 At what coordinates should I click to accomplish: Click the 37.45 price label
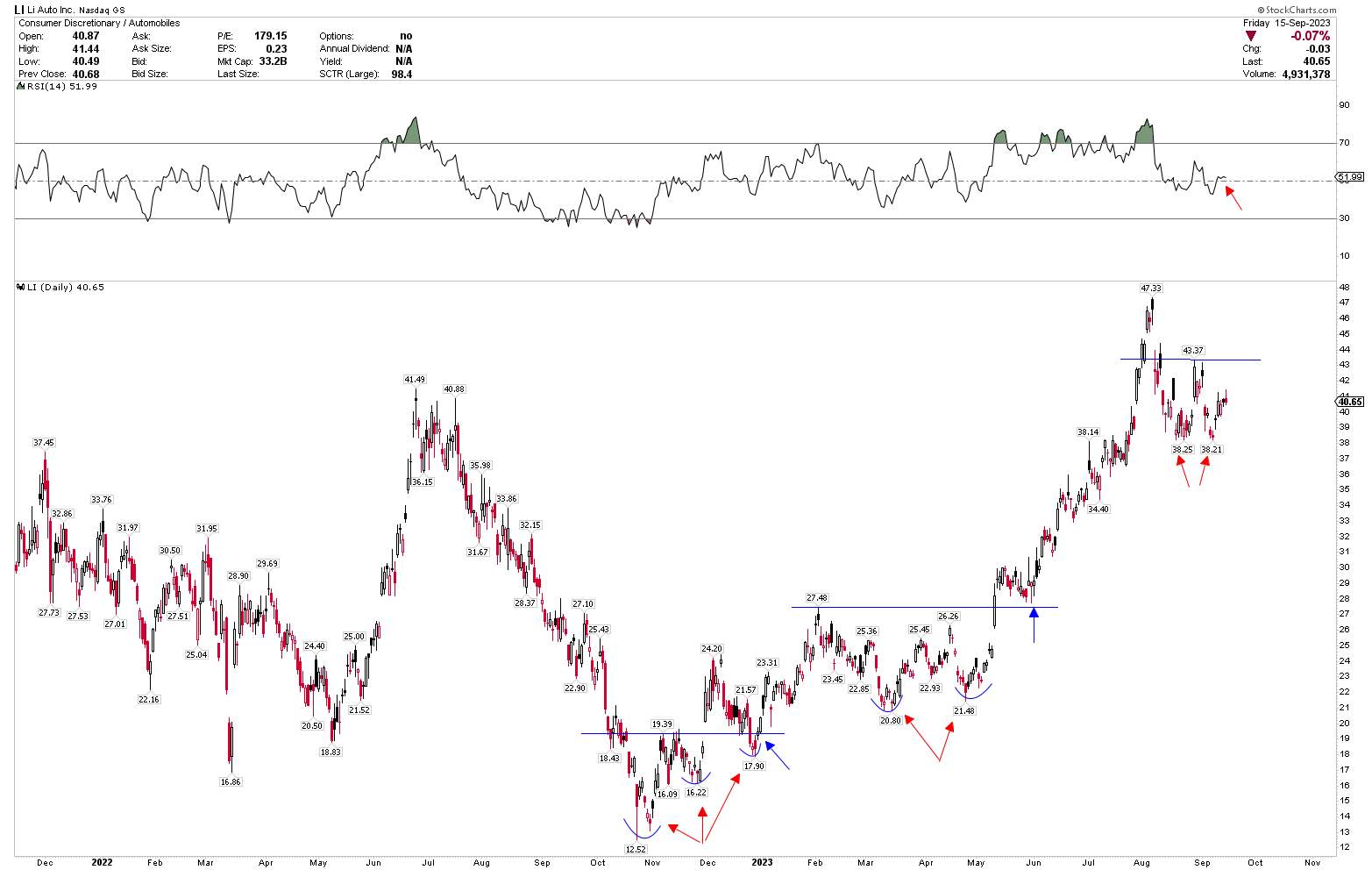coord(44,442)
